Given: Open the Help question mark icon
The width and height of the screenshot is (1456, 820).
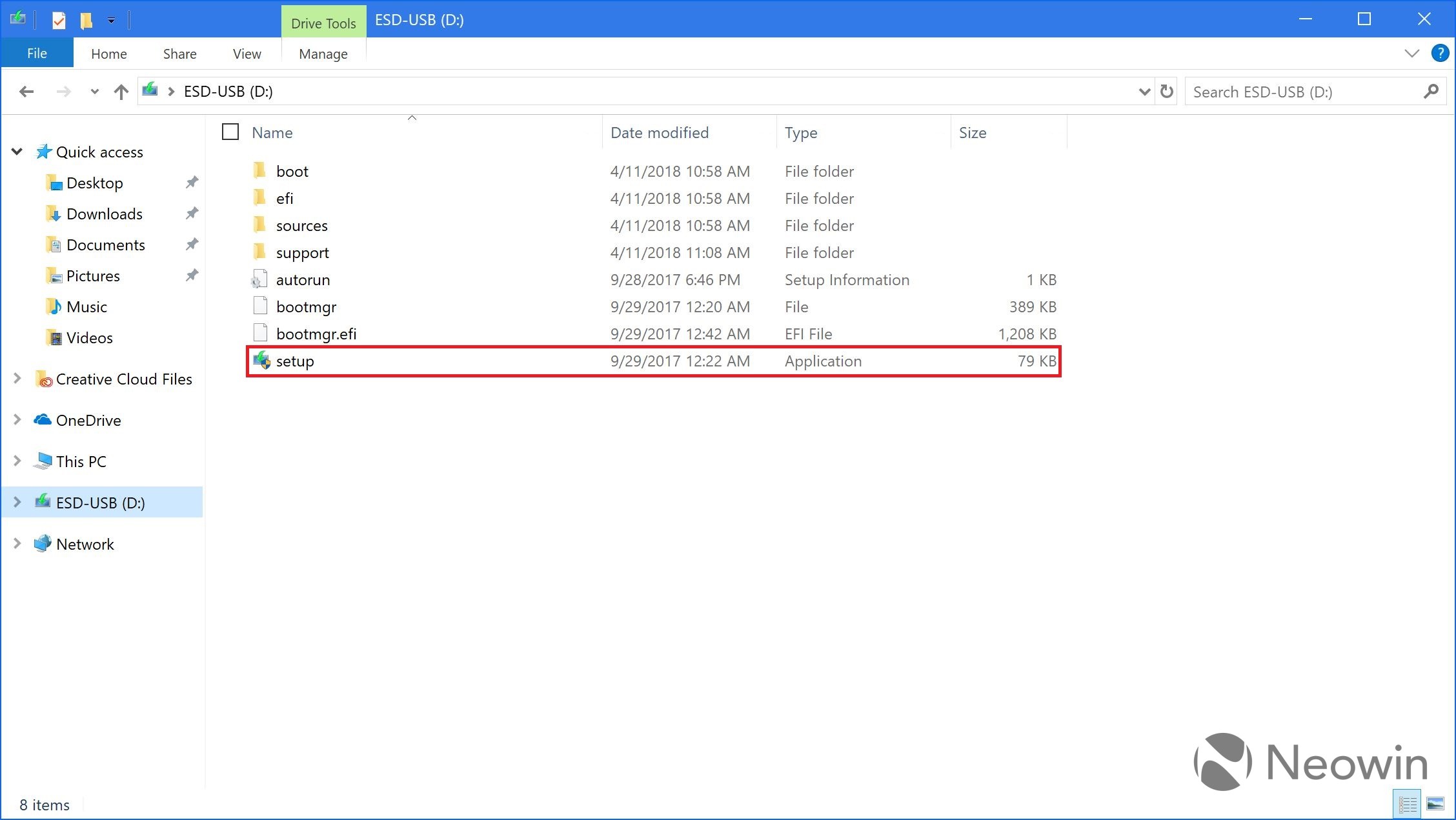Looking at the screenshot, I should point(1439,54).
